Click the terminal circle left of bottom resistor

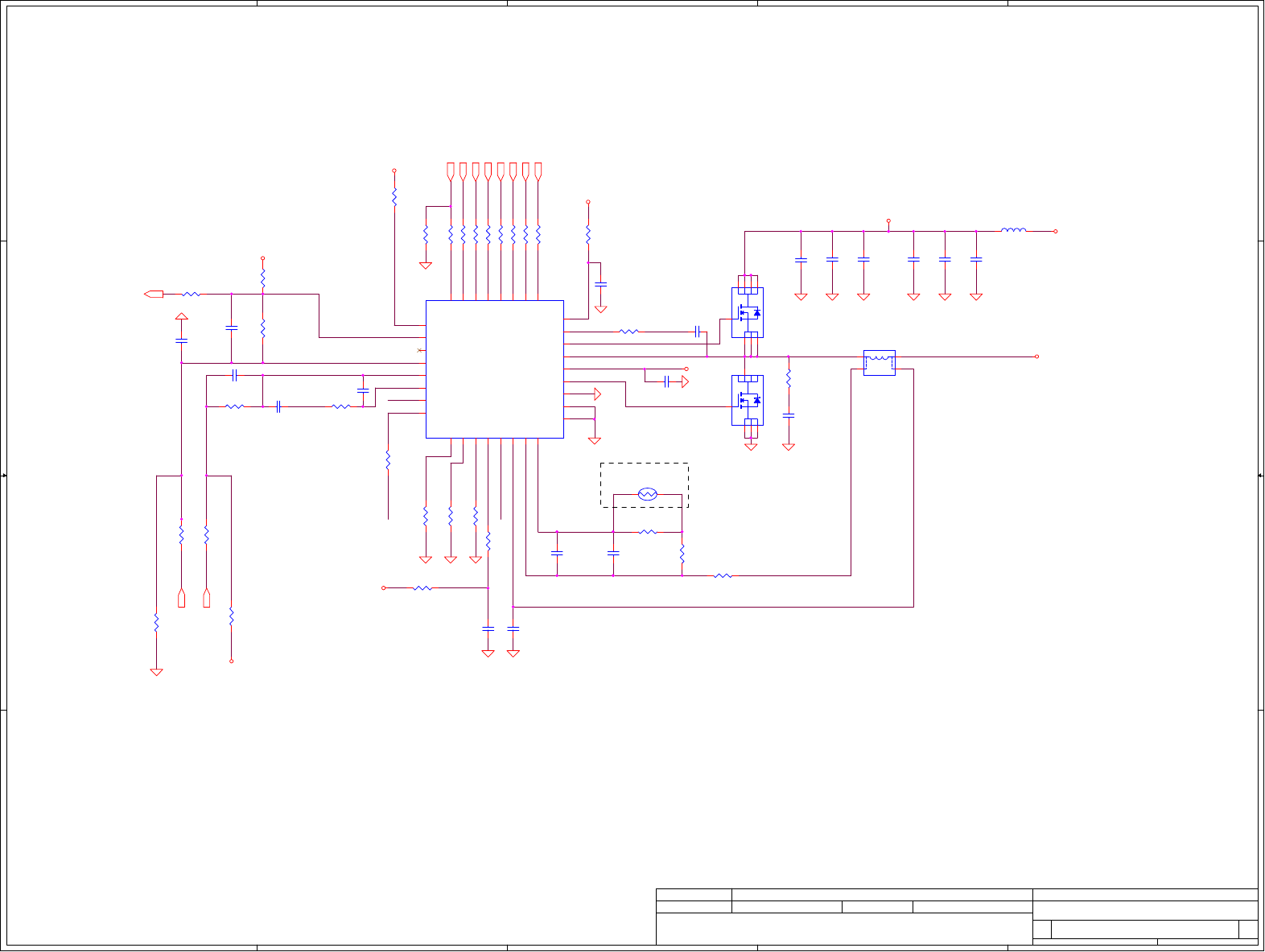[x=383, y=587]
